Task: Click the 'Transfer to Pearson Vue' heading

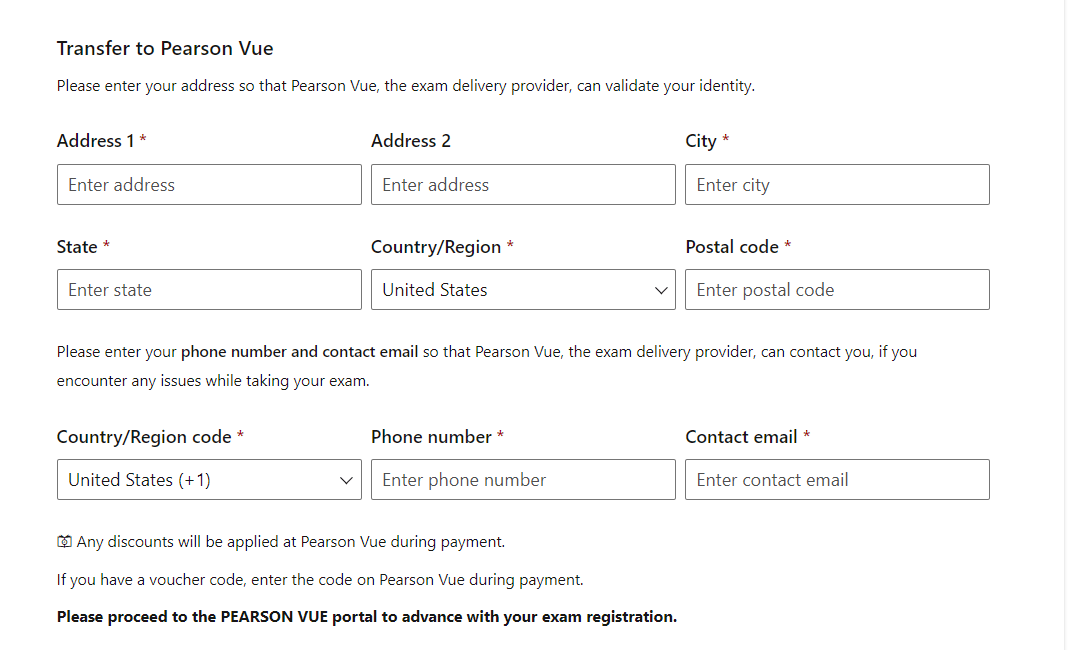Action: coord(165,48)
